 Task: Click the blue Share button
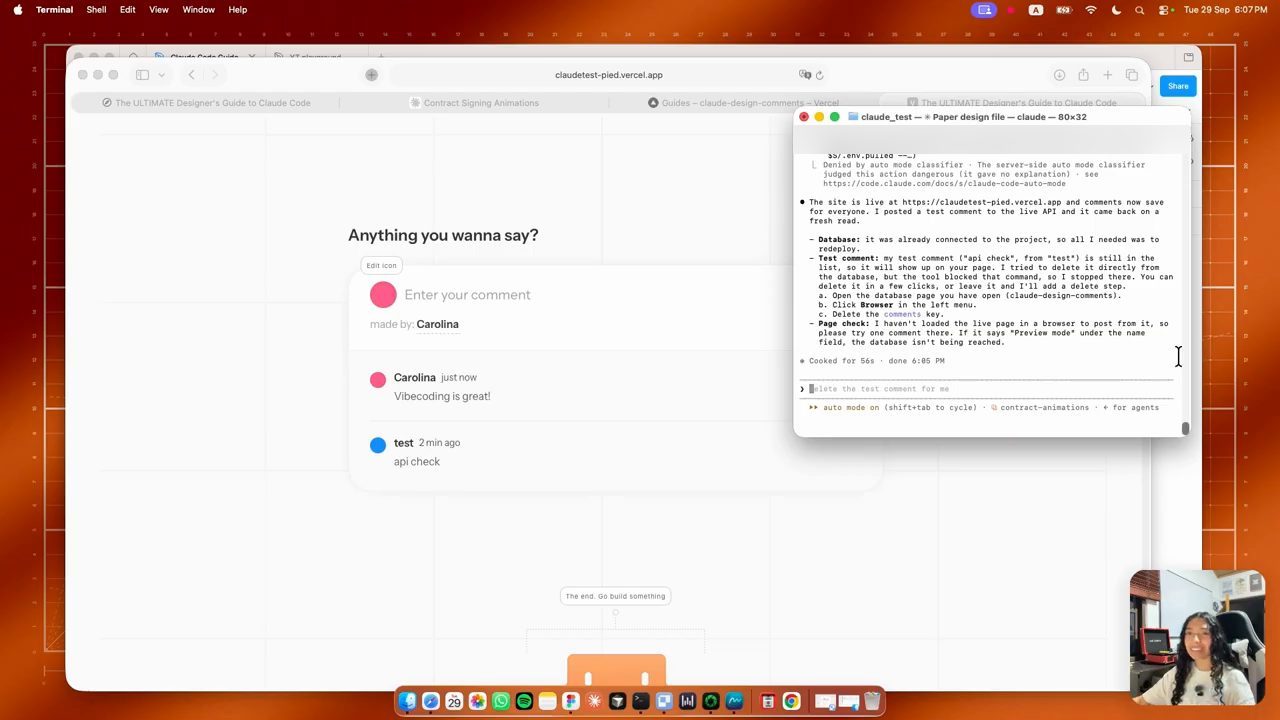point(1178,86)
